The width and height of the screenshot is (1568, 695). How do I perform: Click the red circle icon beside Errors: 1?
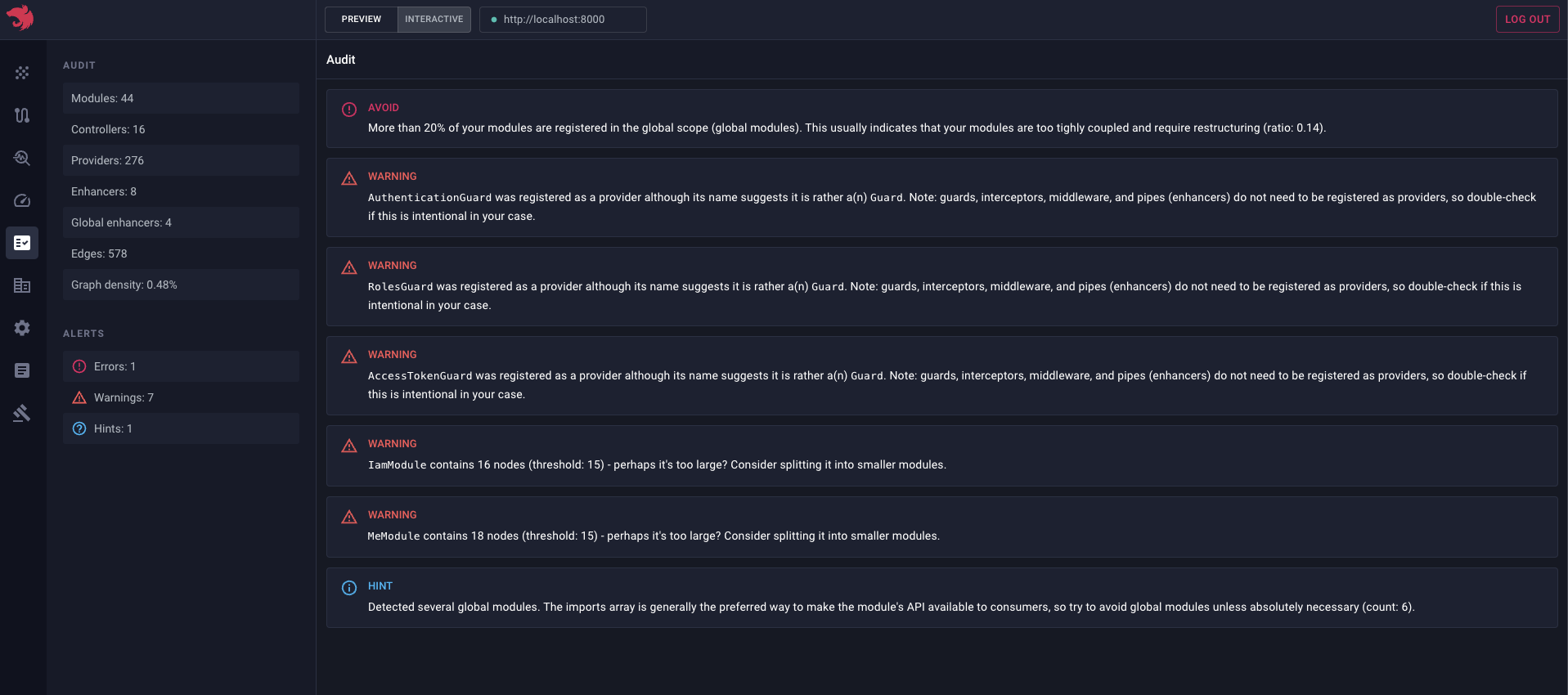click(79, 366)
